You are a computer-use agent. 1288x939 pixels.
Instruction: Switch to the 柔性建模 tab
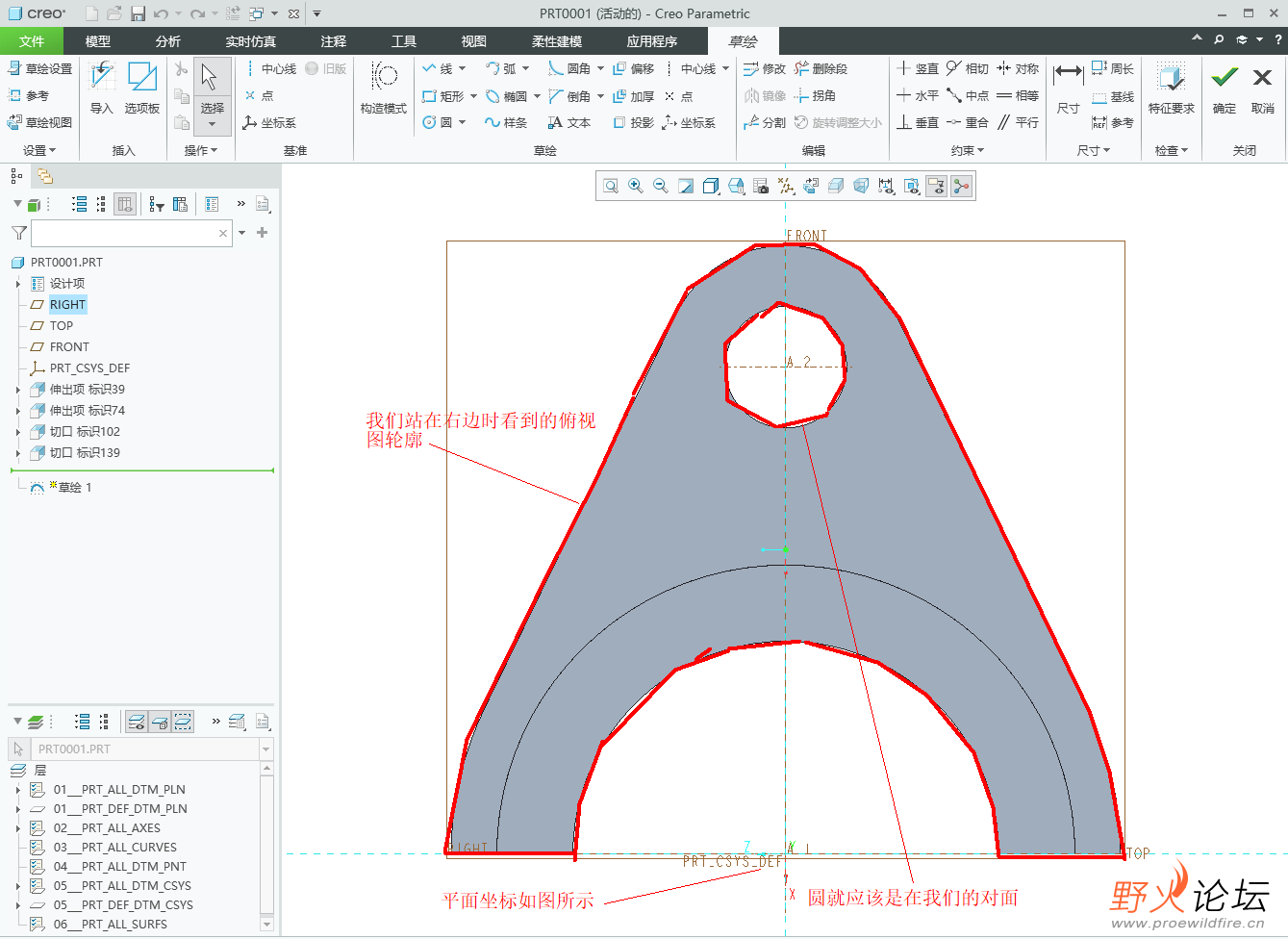557,41
